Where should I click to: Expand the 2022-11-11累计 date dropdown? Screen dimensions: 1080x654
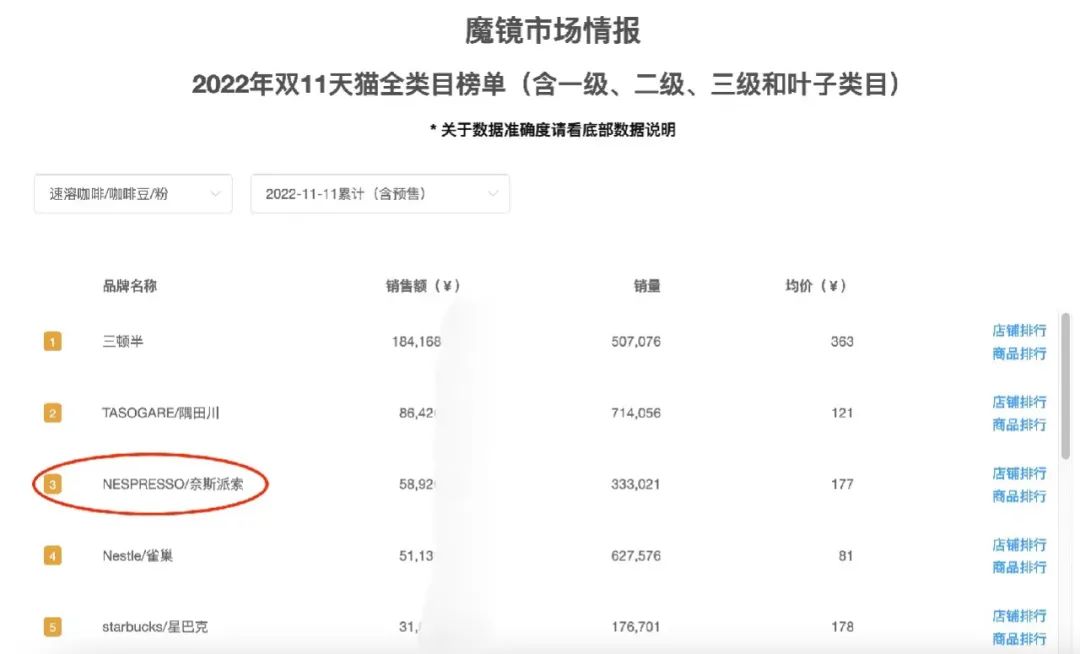coord(380,194)
